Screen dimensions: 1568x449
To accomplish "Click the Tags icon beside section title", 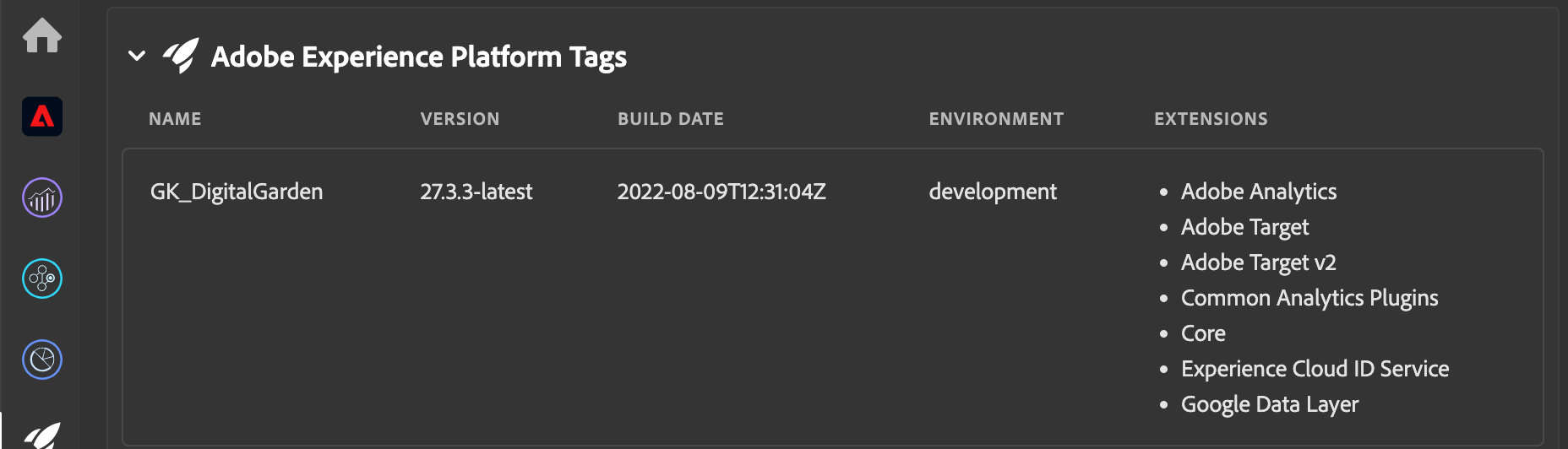I will (x=181, y=56).
